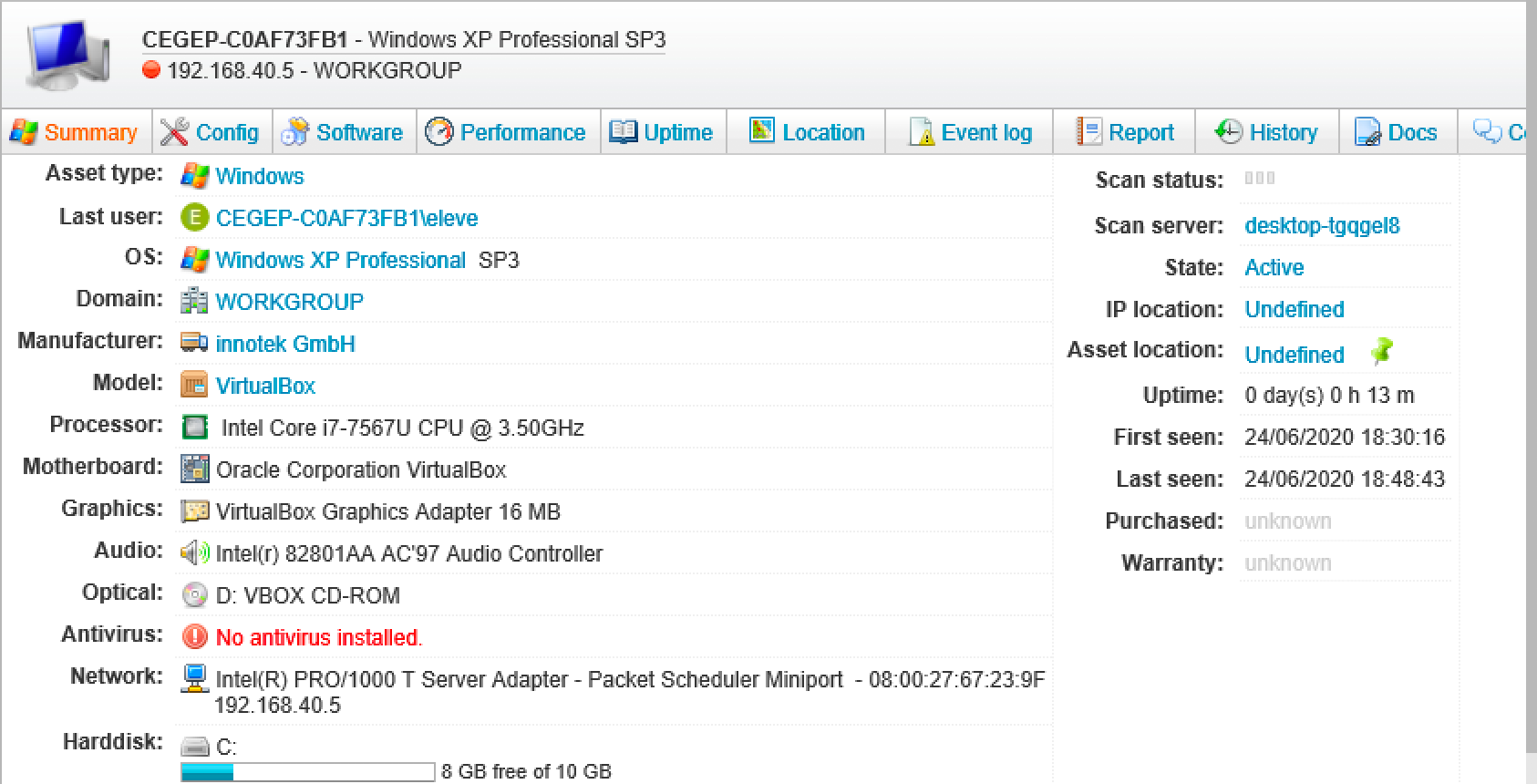Open the Location tab
The image size is (1537, 784).
[807, 132]
